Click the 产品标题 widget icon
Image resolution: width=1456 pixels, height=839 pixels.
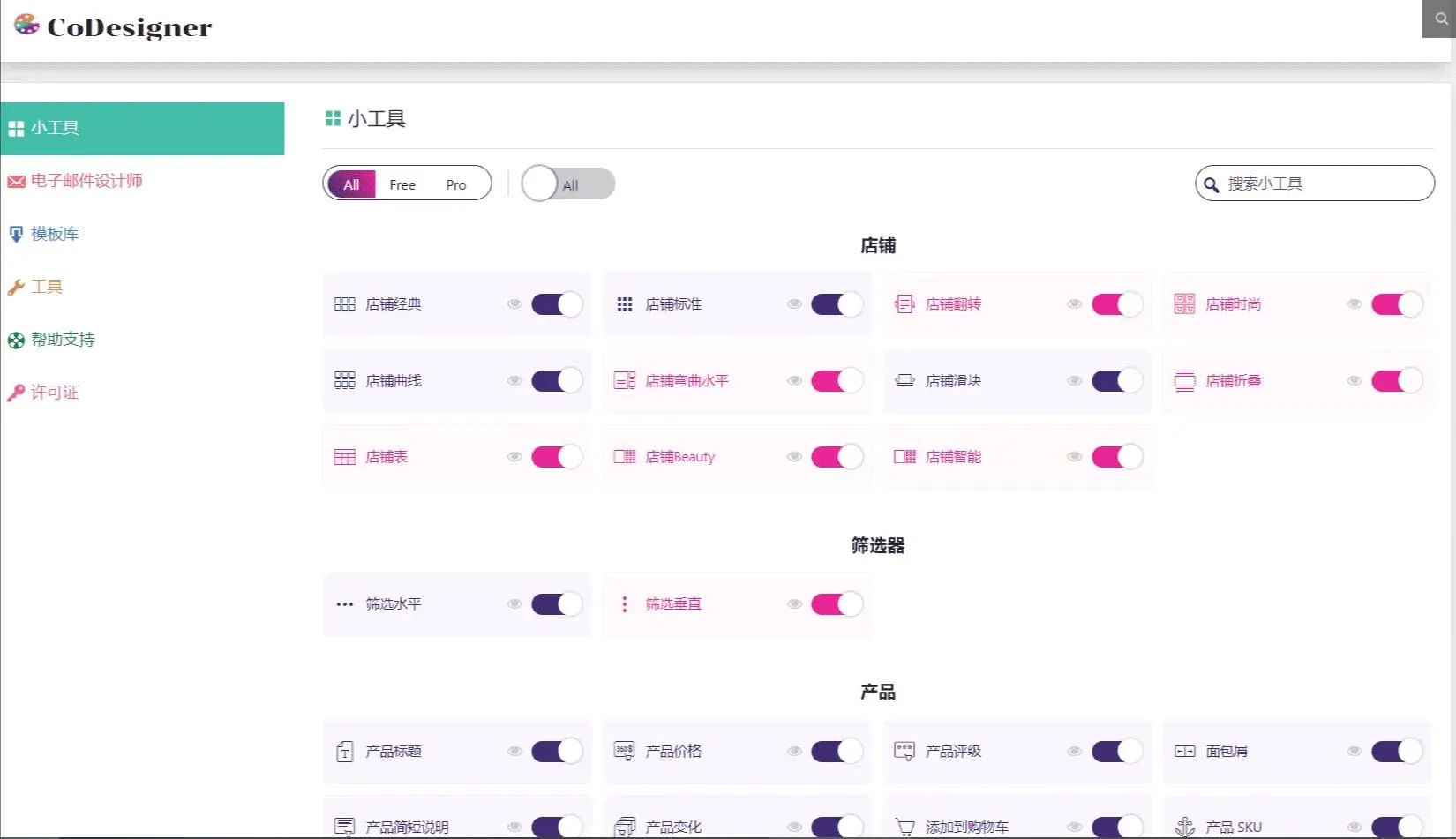click(x=344, y=752)
